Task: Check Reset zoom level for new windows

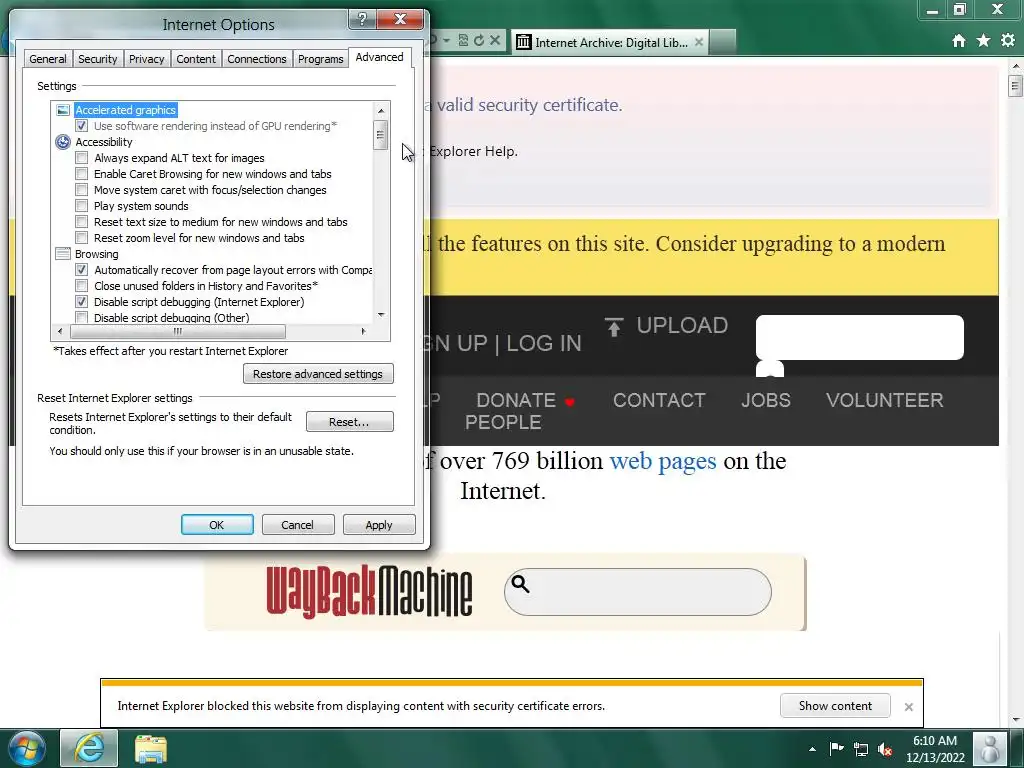Action: [82, 238]
